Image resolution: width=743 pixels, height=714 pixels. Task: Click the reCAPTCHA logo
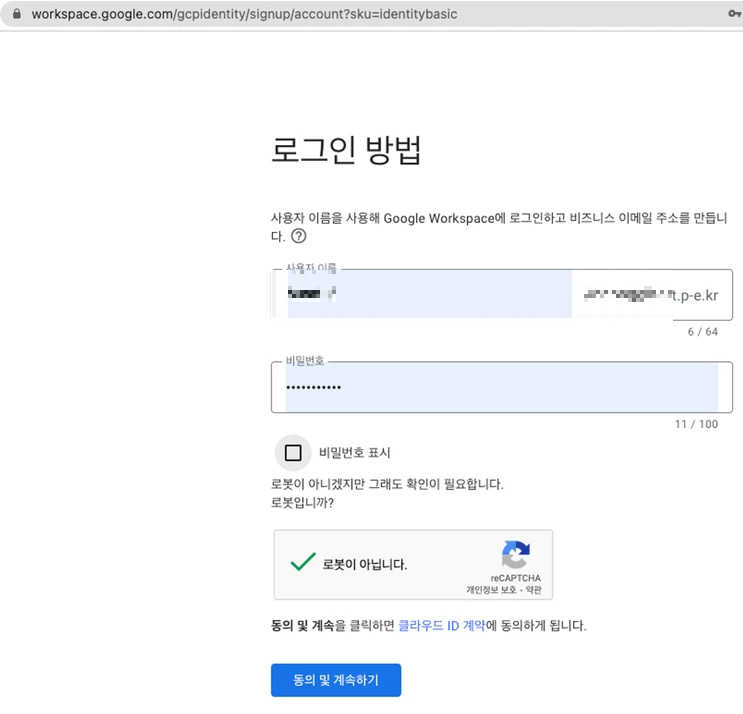pos(516,554)
